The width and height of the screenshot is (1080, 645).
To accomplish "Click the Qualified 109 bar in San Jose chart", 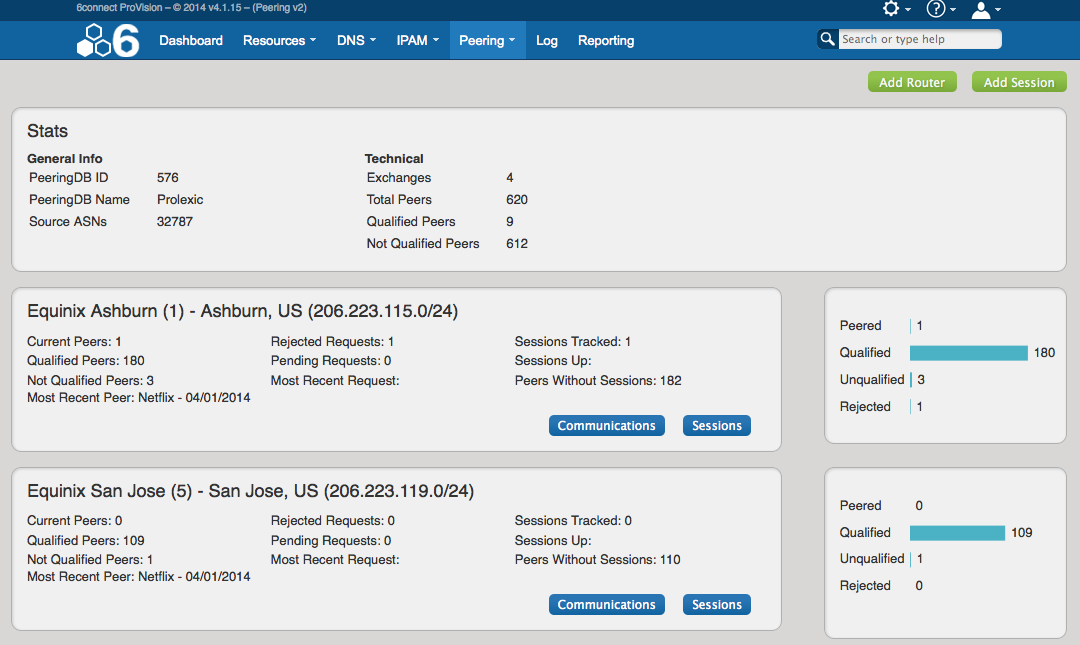I will click(x=957, y=533).
